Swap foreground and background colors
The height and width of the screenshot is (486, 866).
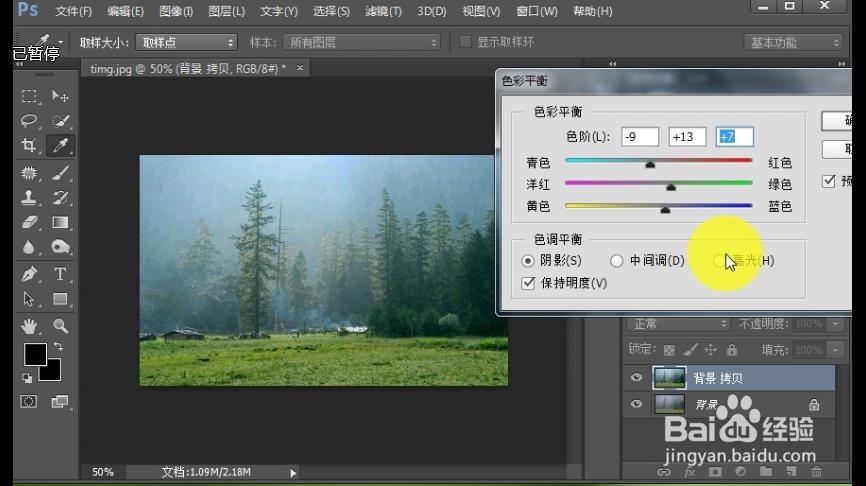[58, 347]
